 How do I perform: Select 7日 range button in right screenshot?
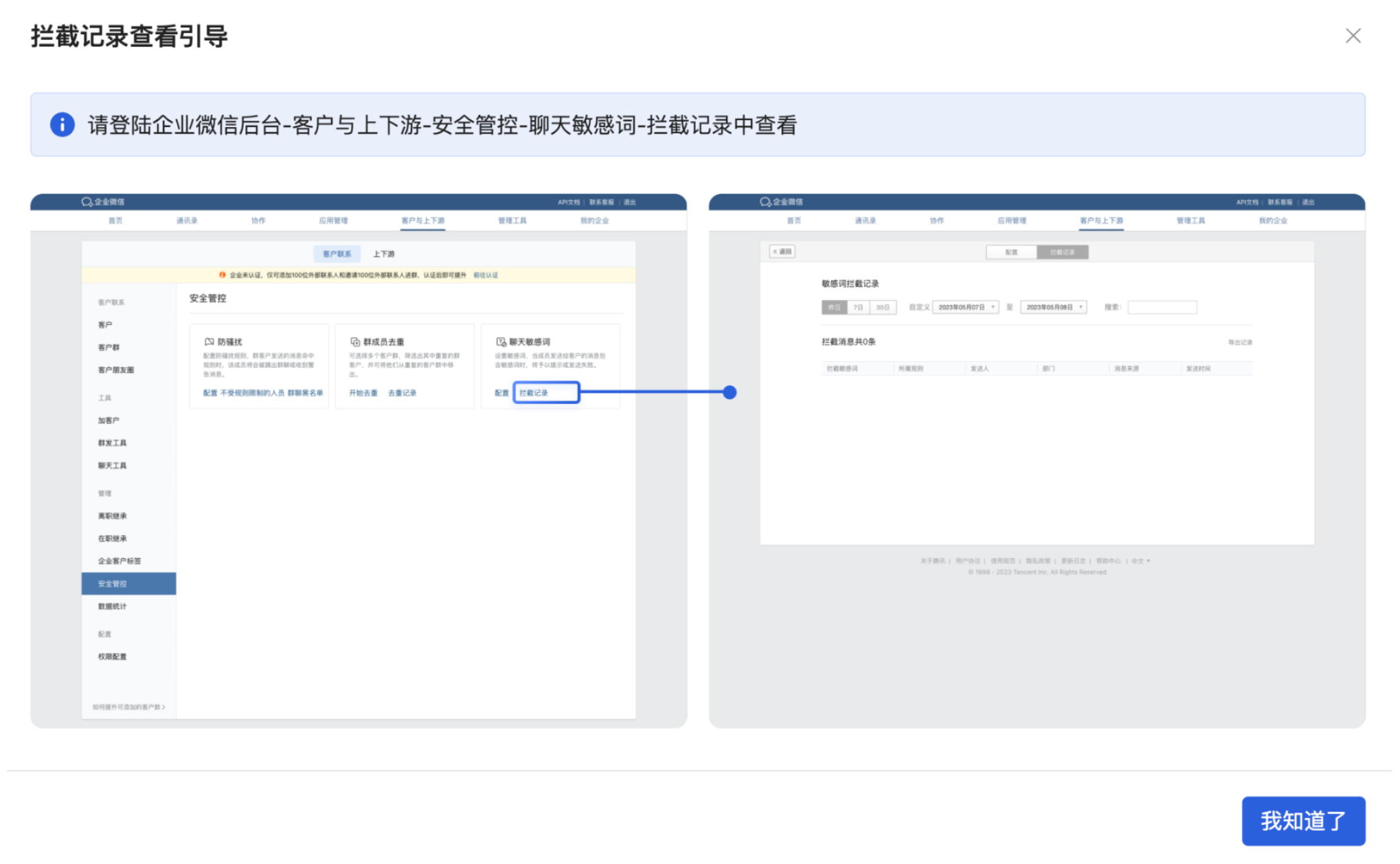(x=858, y=307)
